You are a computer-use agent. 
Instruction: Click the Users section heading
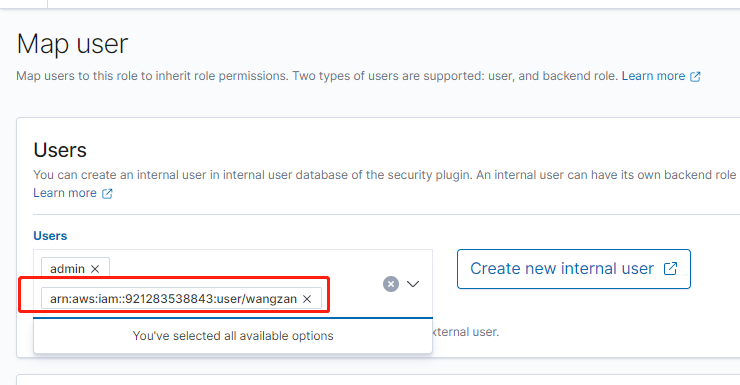pyautogui.click(x=60, y=151)
